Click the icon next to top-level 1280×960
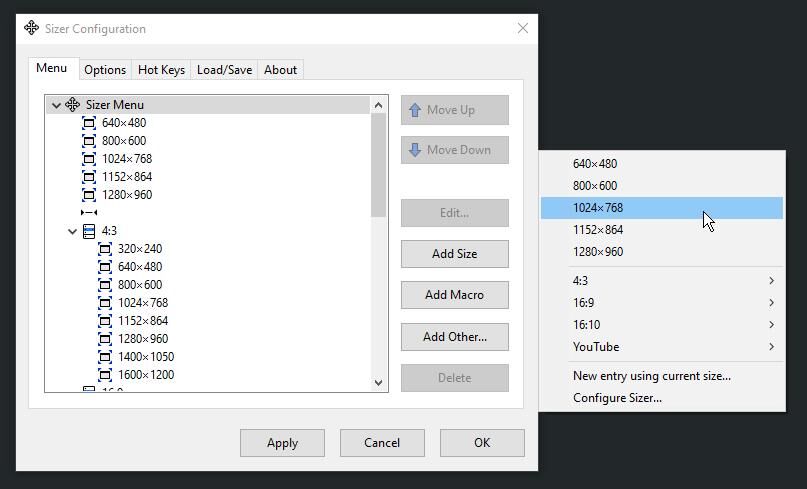This screenshot has width=807, height=489. tap(89, 195)
